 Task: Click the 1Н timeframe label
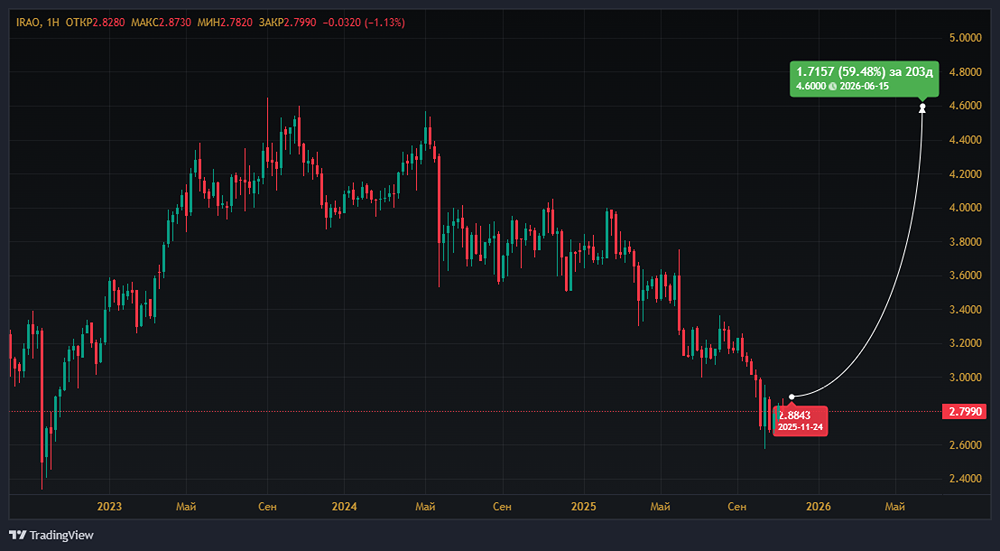53,23
